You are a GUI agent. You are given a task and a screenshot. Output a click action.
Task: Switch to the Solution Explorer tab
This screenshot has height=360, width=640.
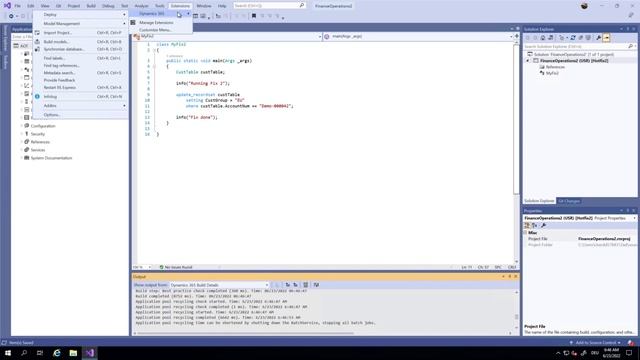click(x=539, y=201)
